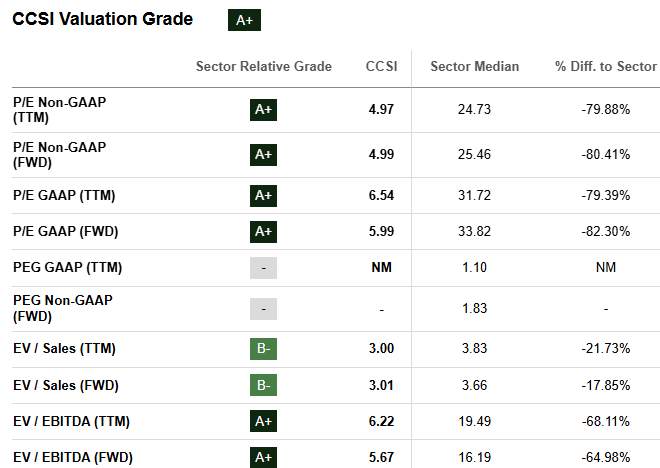Click the CCSI Valuation Grade title
Image resolution: width=660 pixels, height=468 pixels.
[103, 19]
